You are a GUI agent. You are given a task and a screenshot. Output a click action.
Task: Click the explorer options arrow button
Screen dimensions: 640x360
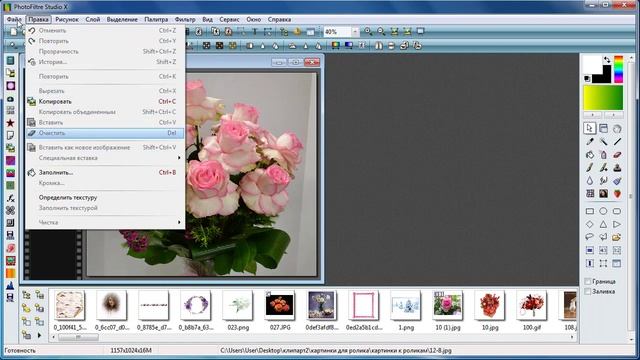pyautogui.click(x=39, y=336)
